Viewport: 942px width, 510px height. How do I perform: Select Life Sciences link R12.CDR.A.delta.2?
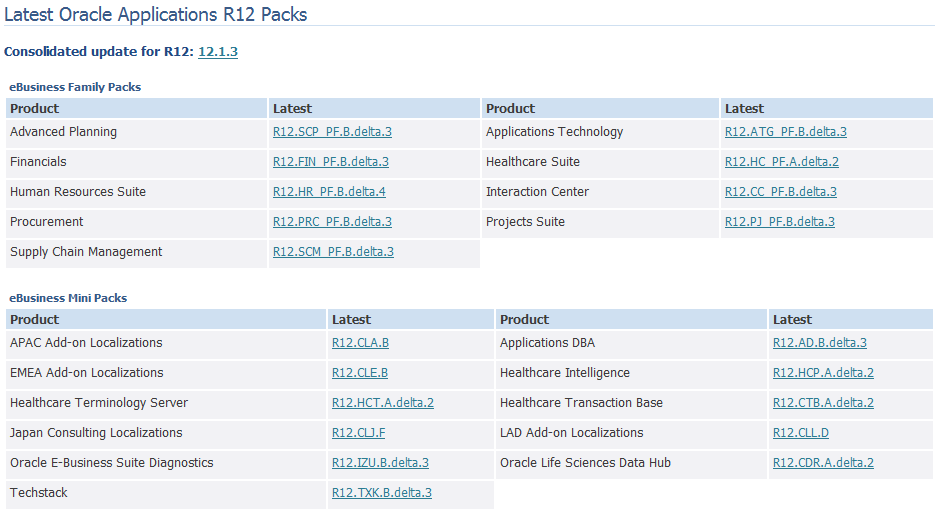(x=823, y=463)
